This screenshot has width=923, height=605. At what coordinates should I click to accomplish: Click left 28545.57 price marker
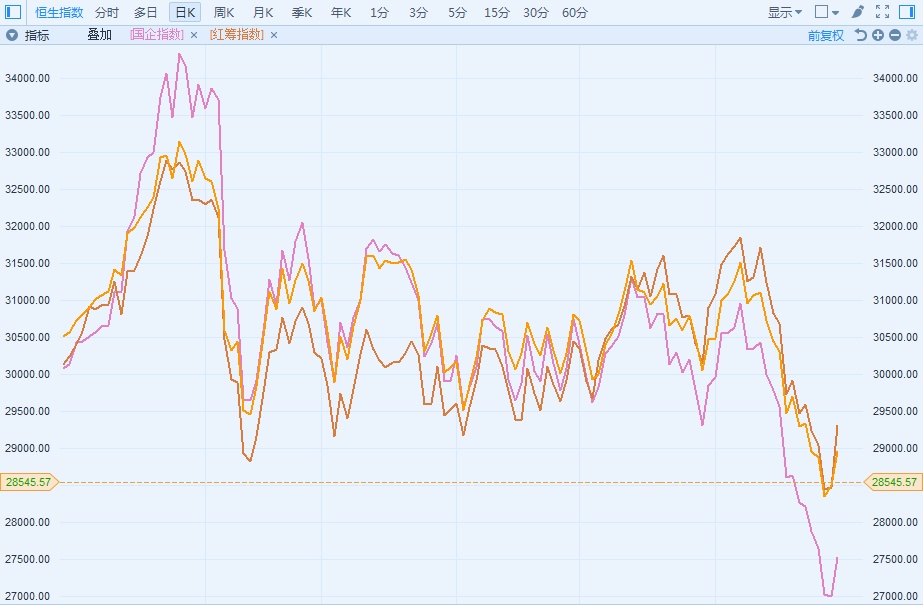29,482
